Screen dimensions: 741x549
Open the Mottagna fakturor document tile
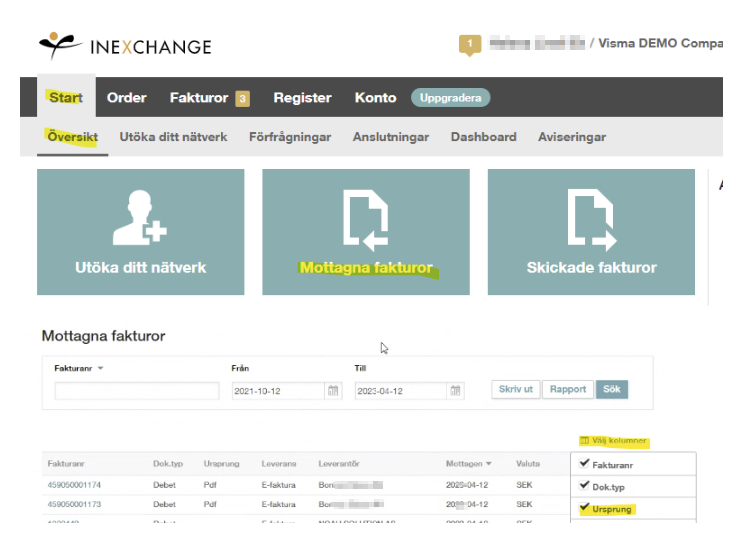pyautogui.click(x=366, y=232)
